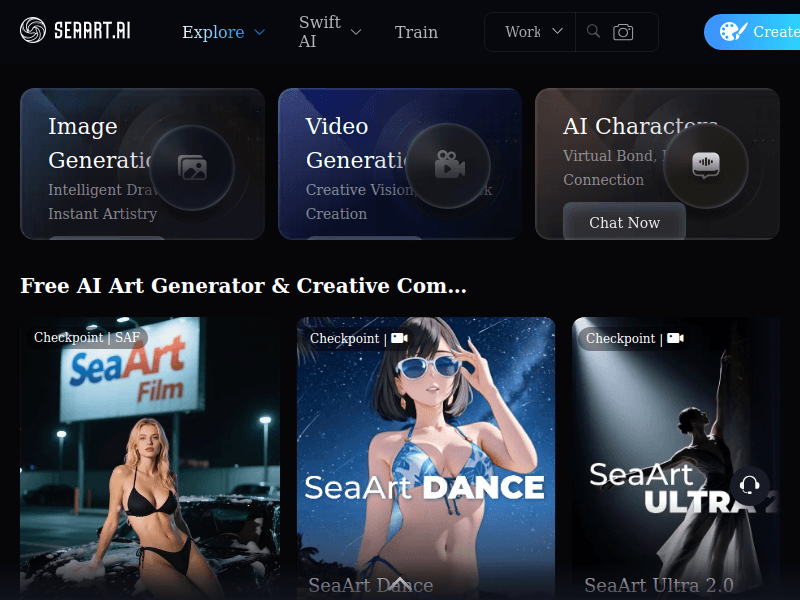Go to the Train page
The height and width of the screenshot is (600, 800).
(x=416, y=32)
